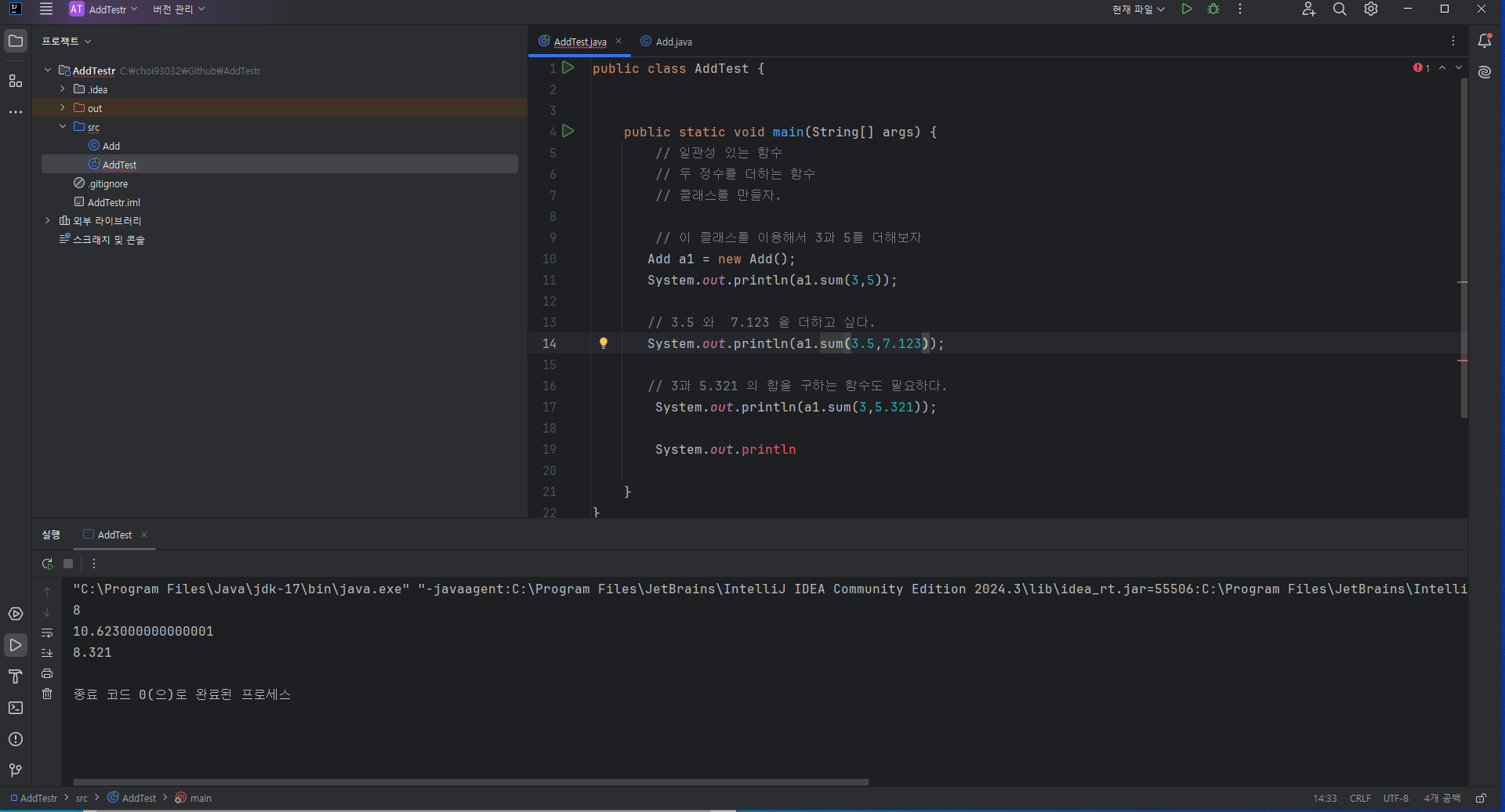Screen dimensions: 1505x812
Task: Toggle scroll to end in console
Action: 47,653
